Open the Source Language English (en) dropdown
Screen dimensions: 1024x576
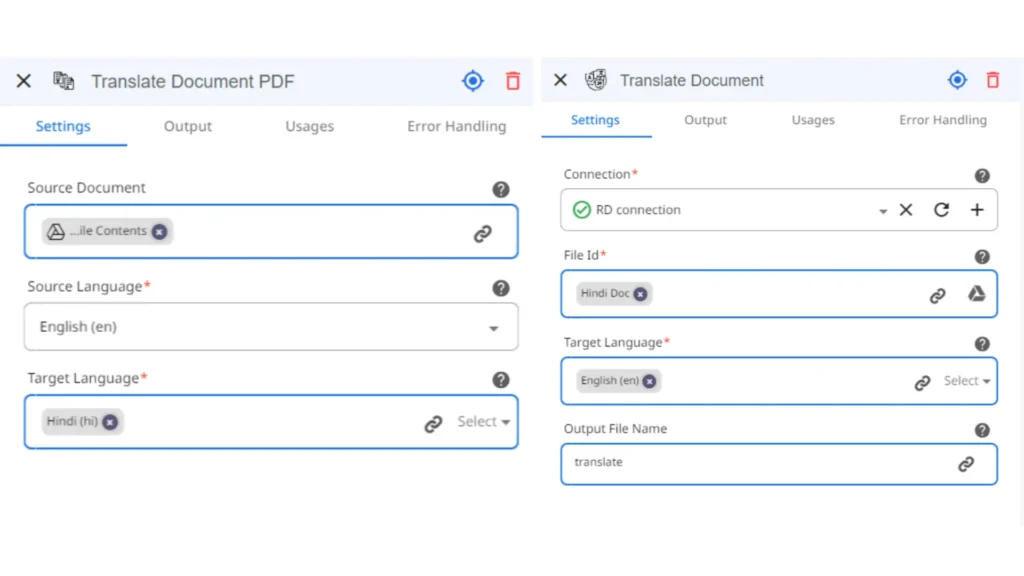(x=271, y=327)
